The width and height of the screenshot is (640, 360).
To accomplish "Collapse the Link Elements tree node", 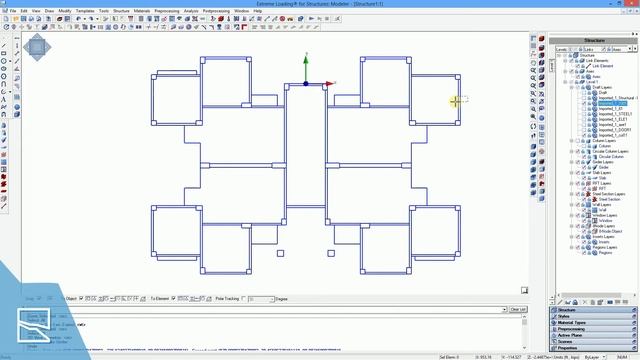I will [565, 60].
